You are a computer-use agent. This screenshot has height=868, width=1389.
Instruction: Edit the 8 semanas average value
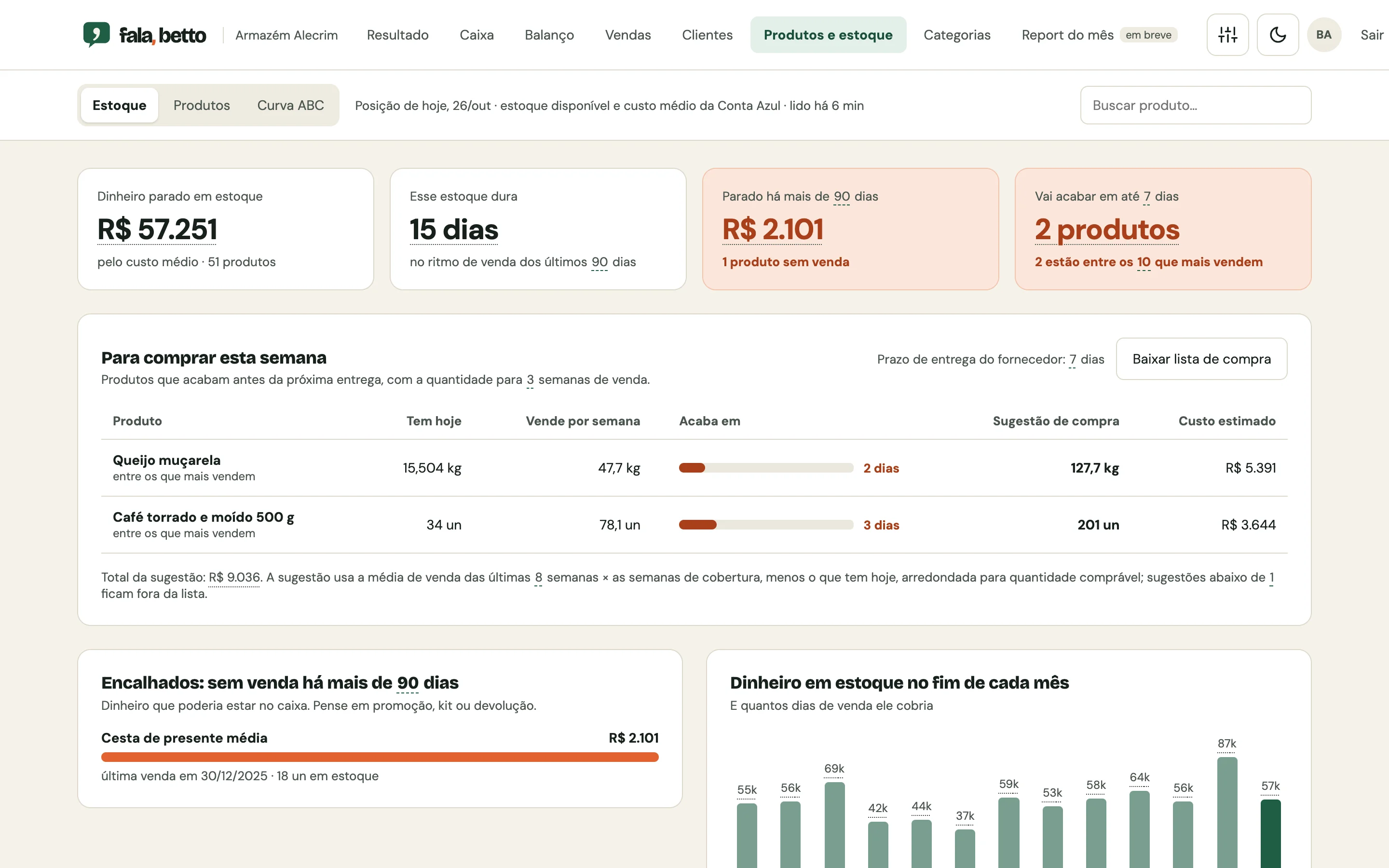pyautogui.click(x=538, y=578)
